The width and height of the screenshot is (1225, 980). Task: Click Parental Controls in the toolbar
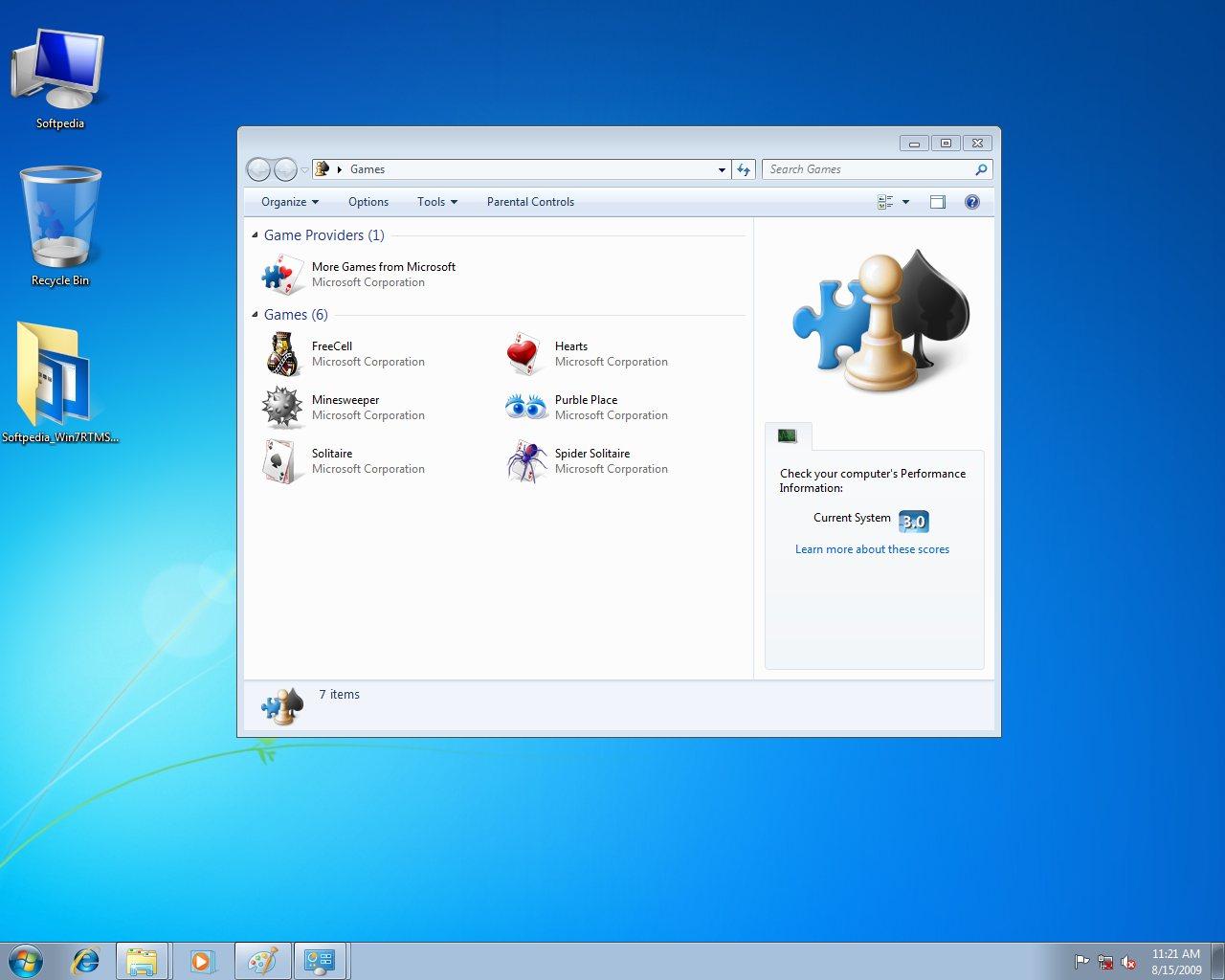(530, 202)
